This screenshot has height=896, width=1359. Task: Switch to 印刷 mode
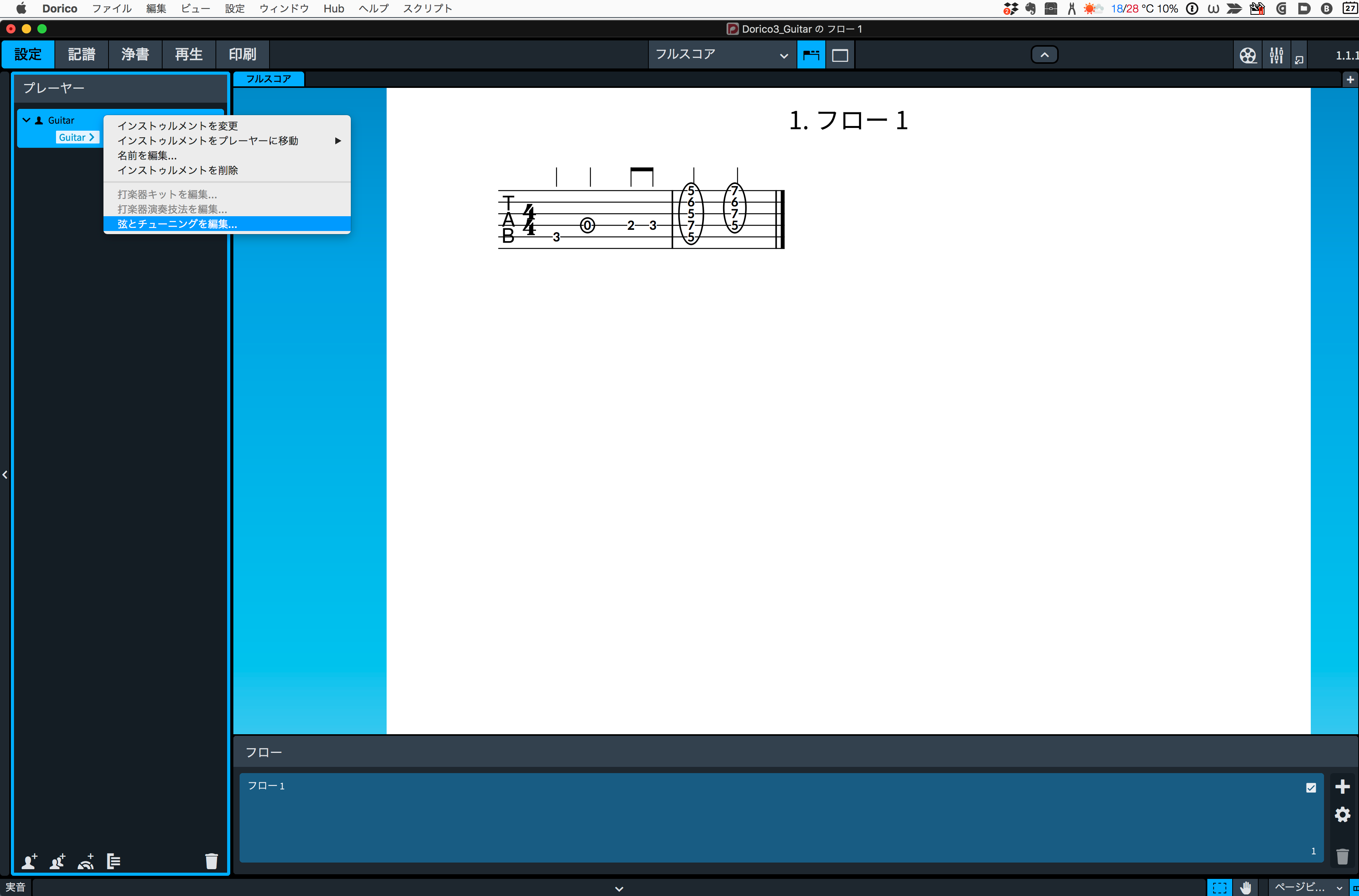coord(242,54)
